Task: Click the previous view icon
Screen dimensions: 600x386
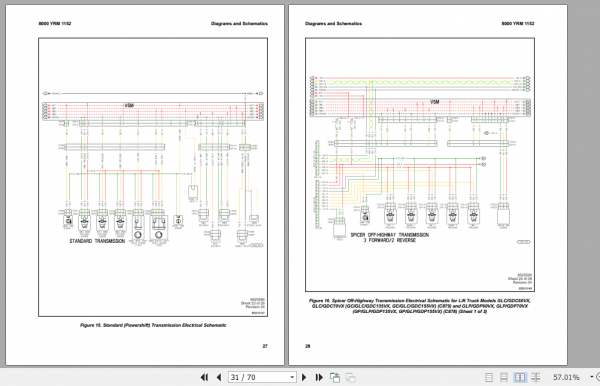Action: coord(335,378)
